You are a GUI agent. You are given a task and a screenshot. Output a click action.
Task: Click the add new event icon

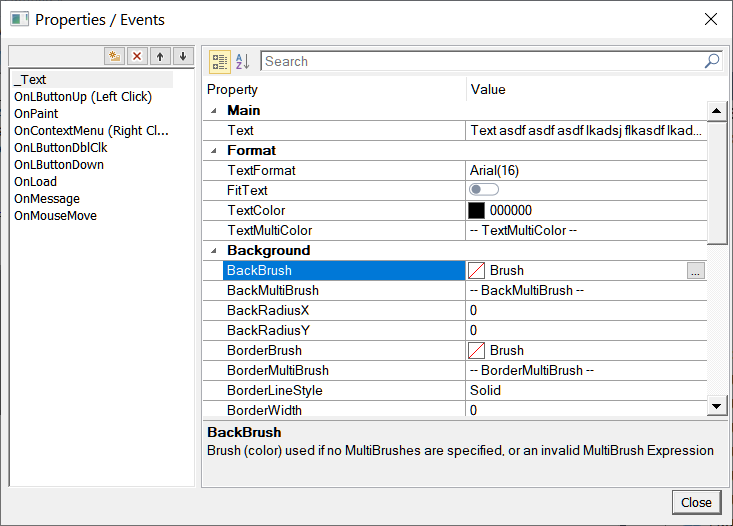coord(115,56)
